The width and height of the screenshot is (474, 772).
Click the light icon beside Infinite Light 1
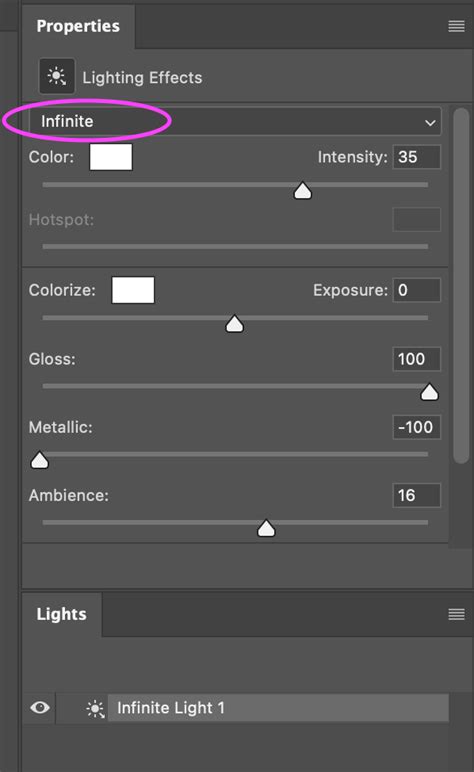95,708
